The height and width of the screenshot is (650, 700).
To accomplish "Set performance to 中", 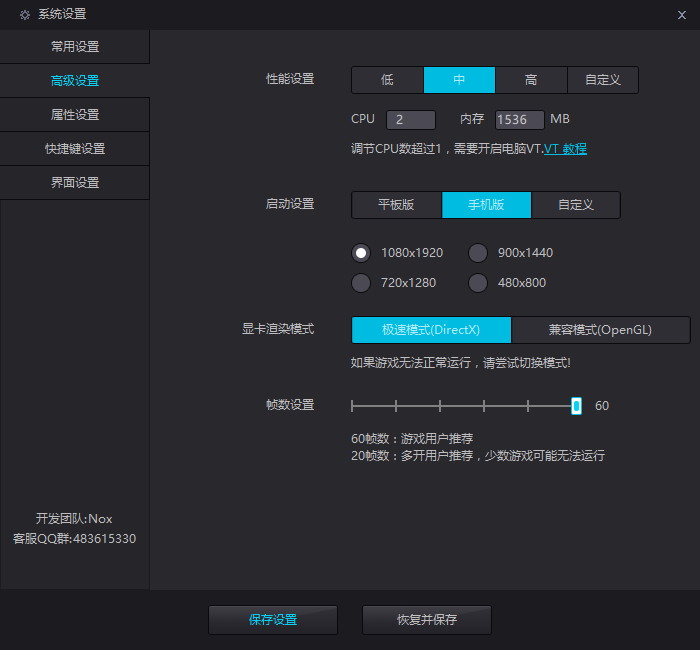I will coord(459,80).
